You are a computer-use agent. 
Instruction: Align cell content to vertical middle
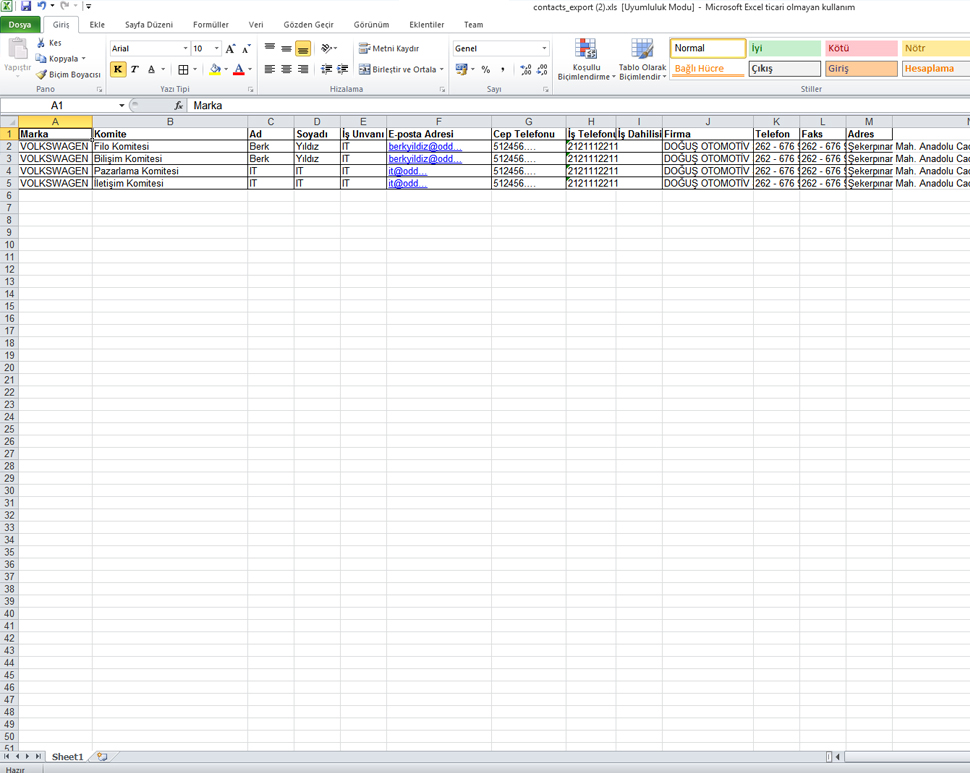[x=286, y=48]
